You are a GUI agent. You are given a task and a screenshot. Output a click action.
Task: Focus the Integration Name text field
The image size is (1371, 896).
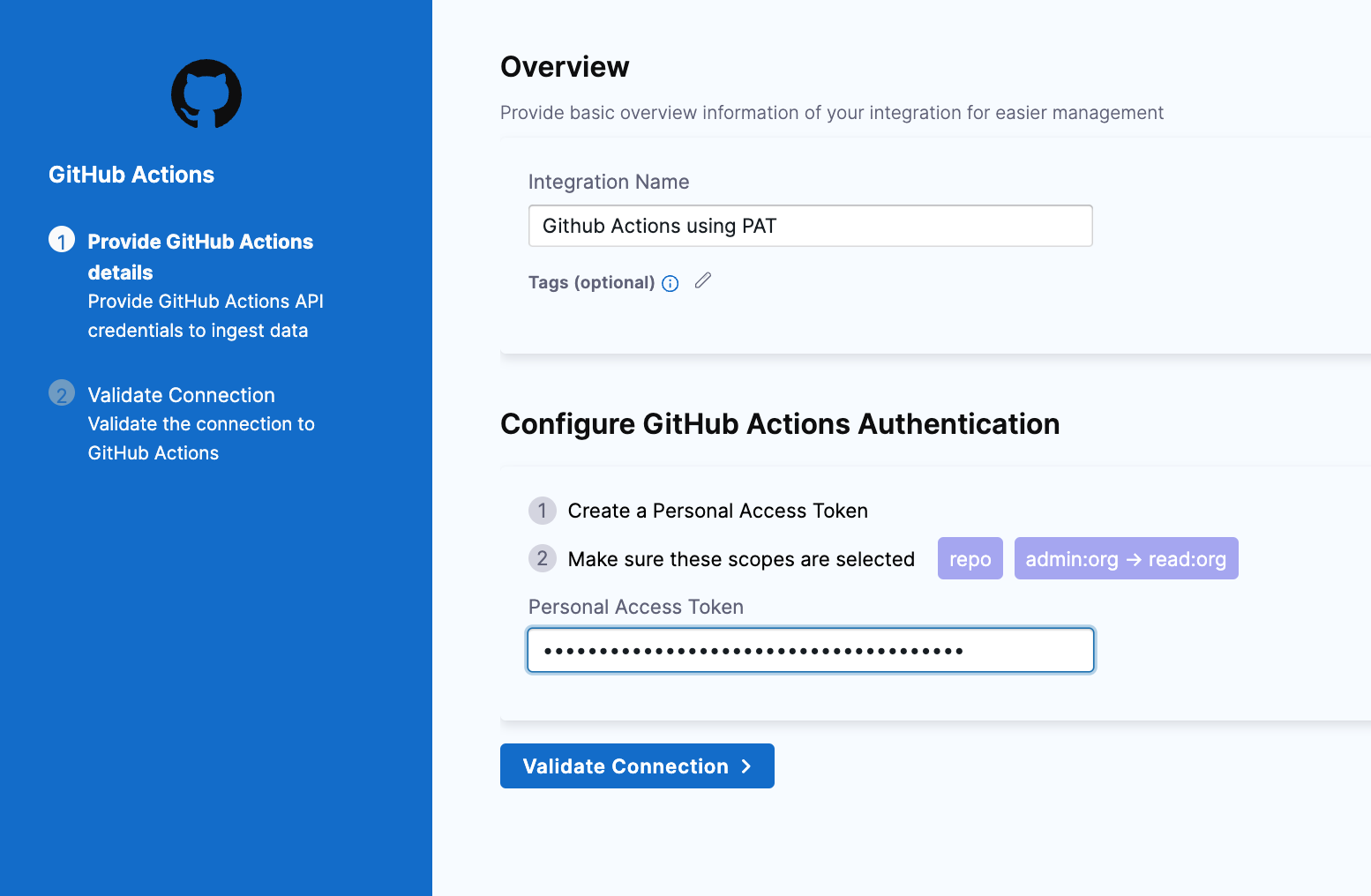point(809,226)
